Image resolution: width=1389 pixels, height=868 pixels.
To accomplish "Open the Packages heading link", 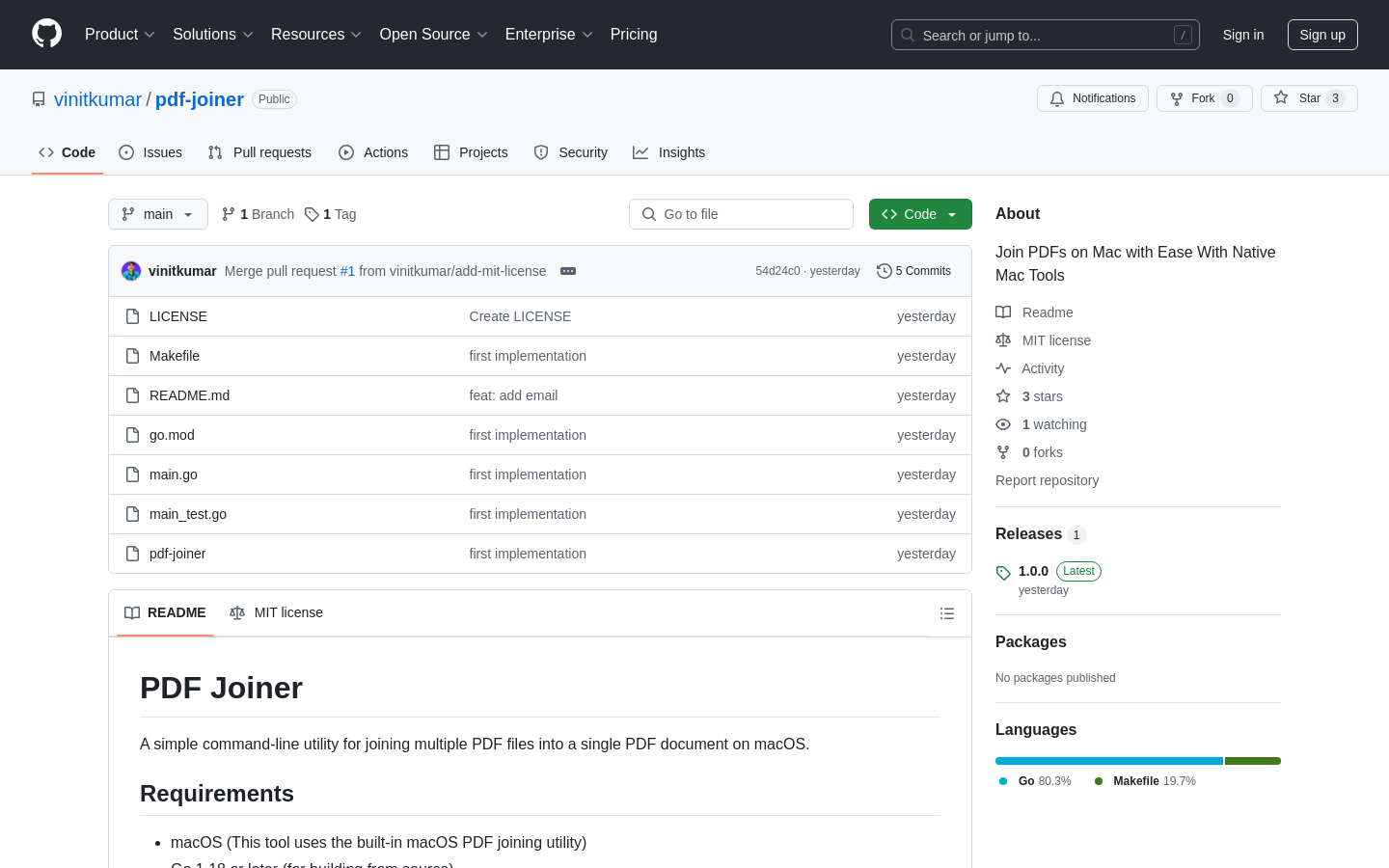I will click(1031, 642).
